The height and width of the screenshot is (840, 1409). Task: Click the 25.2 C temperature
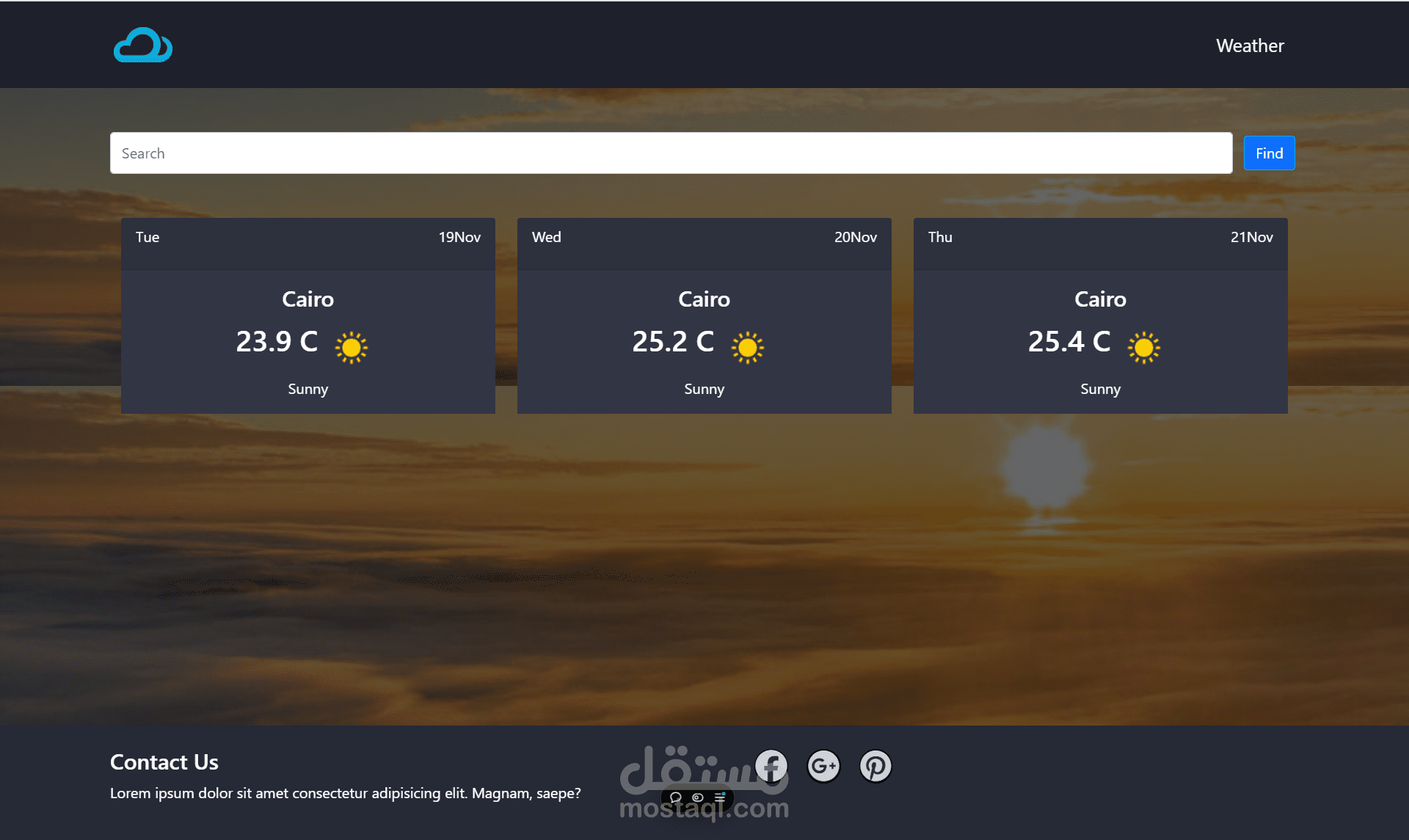[673, 342]
